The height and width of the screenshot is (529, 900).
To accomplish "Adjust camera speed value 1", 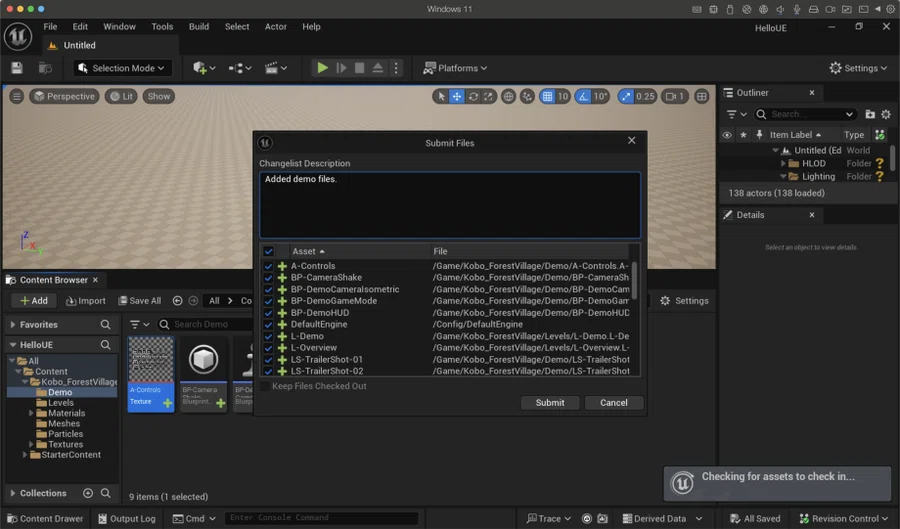I will tap(675, 96).
